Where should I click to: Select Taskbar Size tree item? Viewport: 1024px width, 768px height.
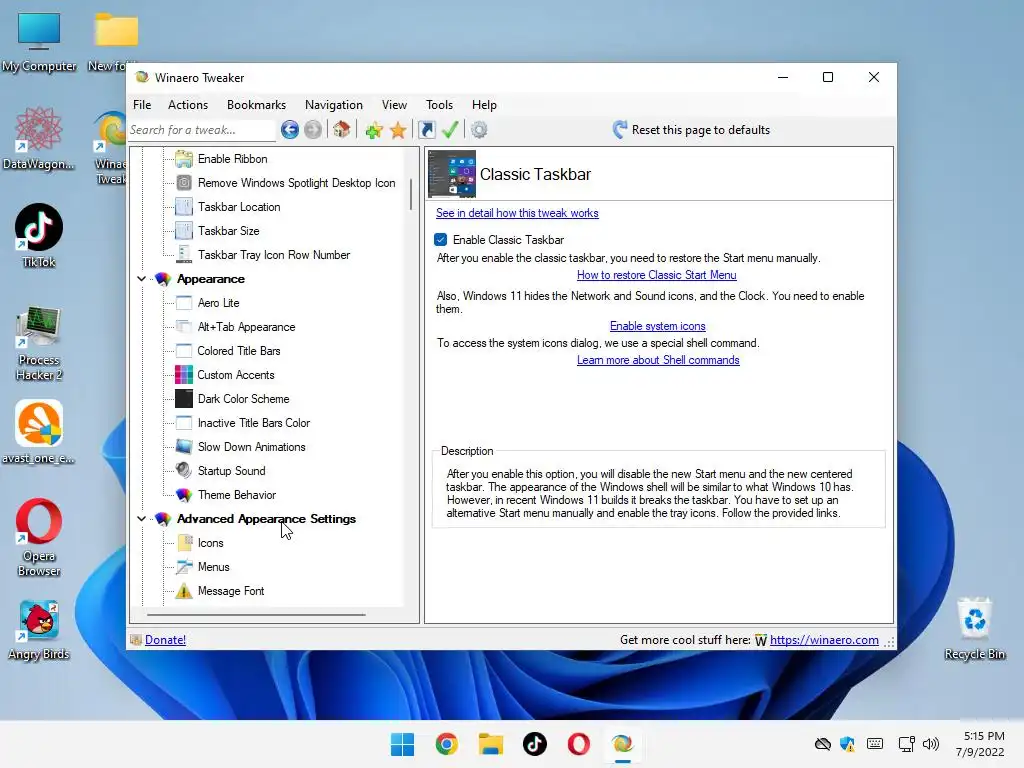pos(229,231)
